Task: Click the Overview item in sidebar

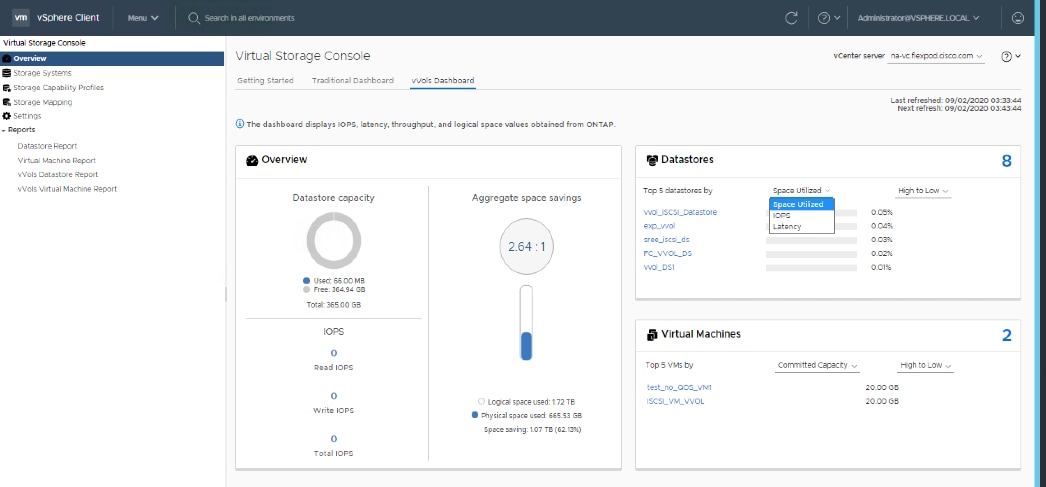Action: [x=112, y=59]
